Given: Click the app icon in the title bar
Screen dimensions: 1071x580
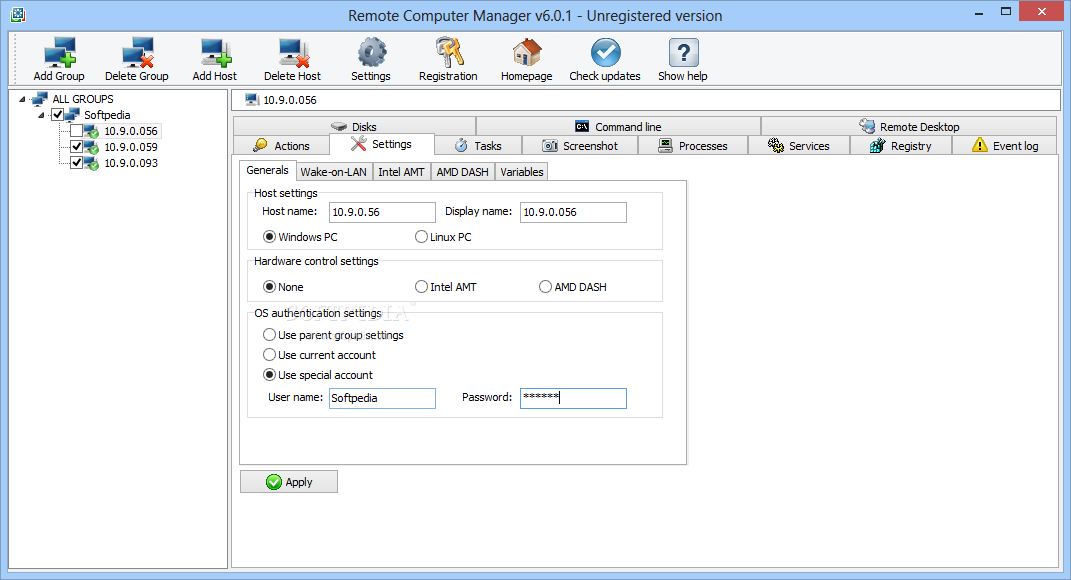Looking at the screenshot, I should (x=18, y=14).
